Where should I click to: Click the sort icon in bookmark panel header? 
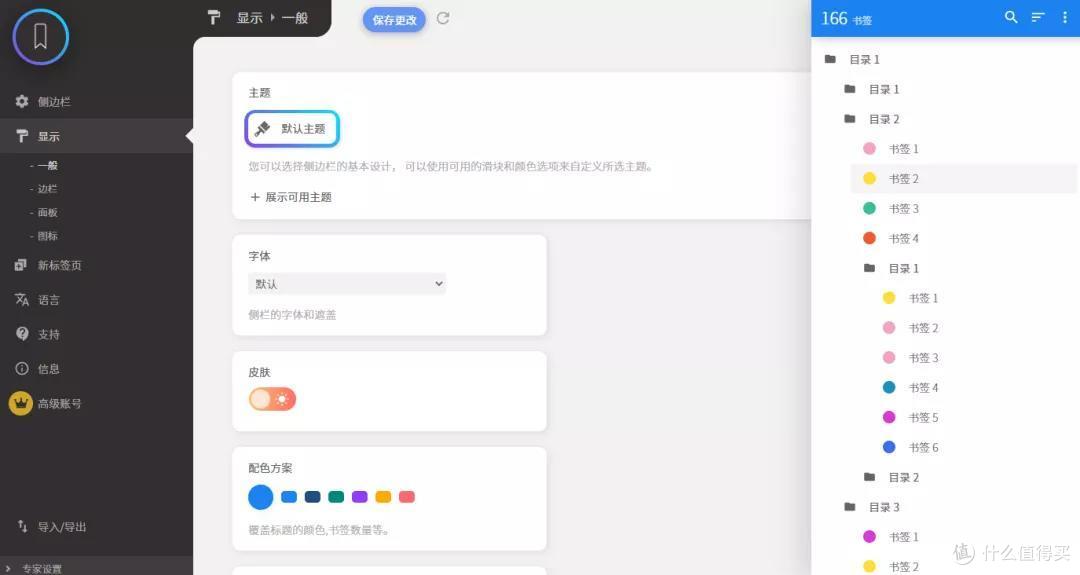coord(1038,17)
